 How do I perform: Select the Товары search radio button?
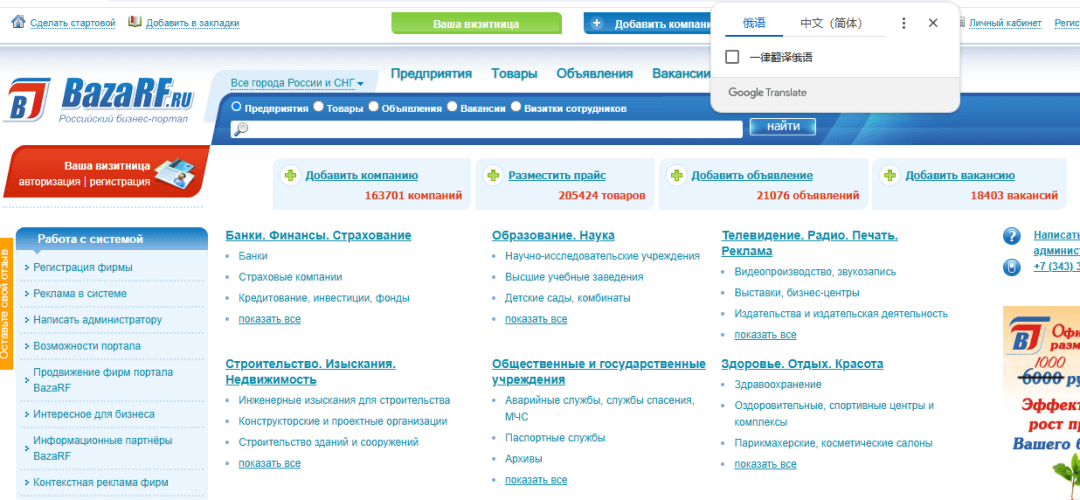(318, 107)
